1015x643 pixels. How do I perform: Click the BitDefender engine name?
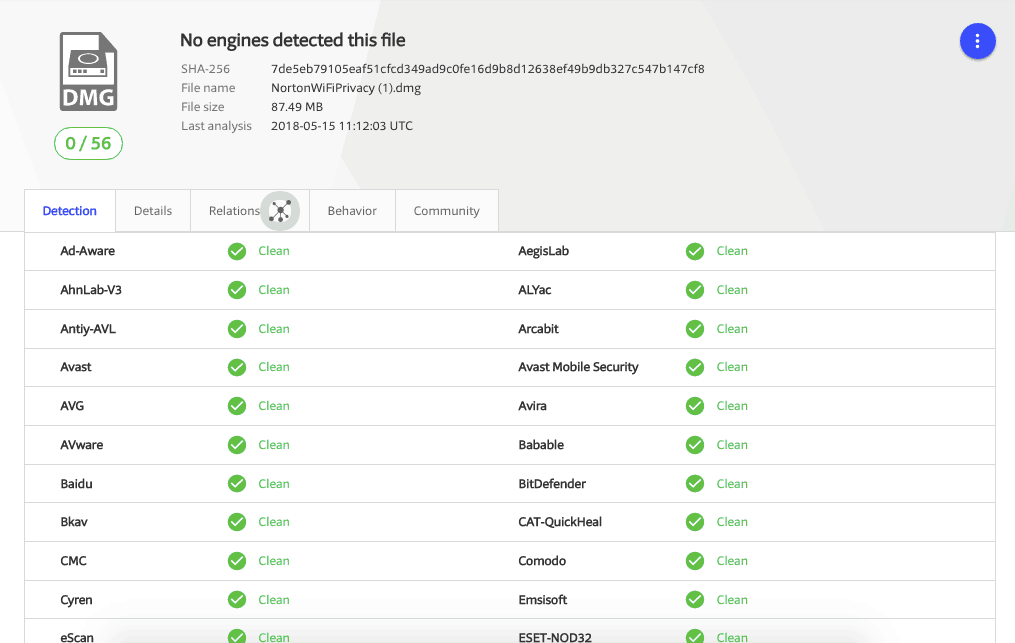552,484
